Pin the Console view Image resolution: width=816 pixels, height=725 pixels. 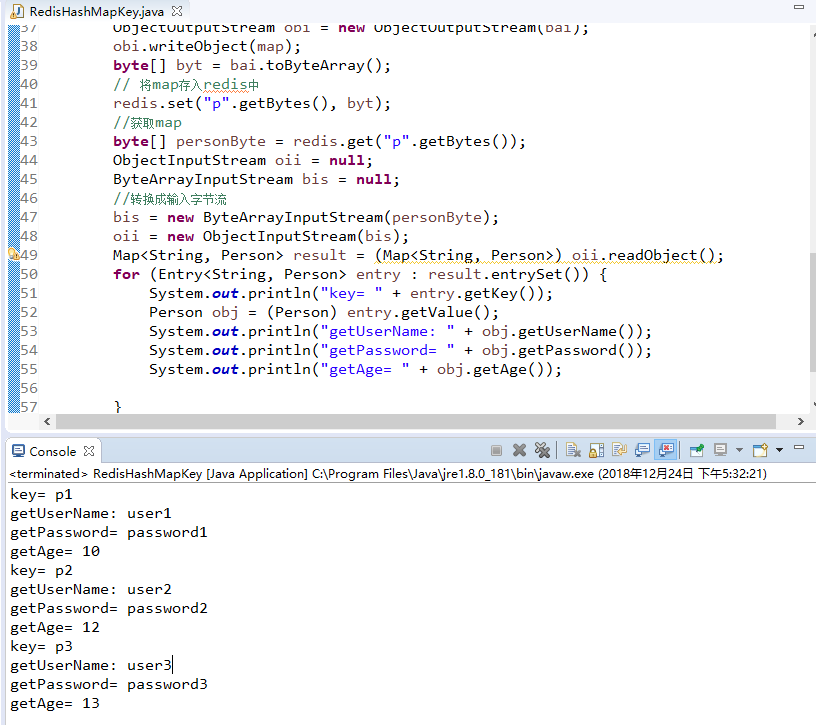(696, 450)
